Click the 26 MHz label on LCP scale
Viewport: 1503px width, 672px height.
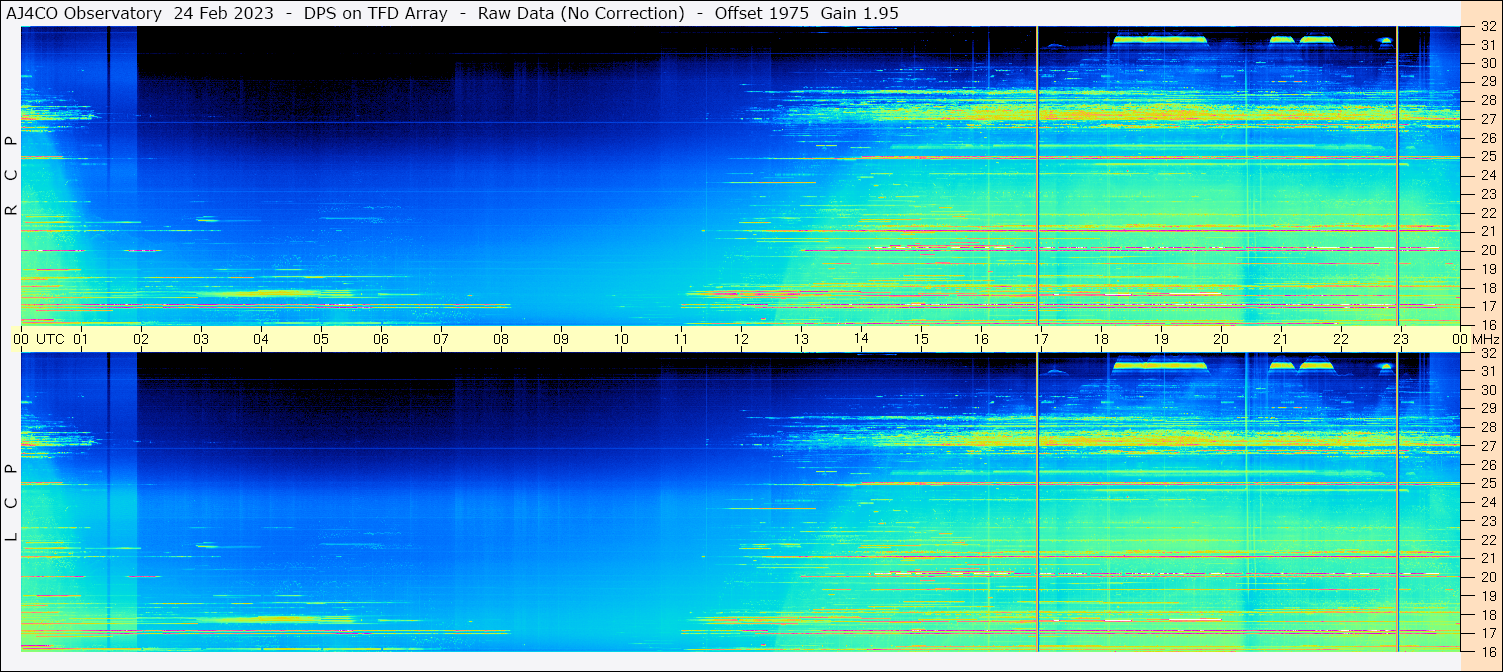tap(1488, 465)
